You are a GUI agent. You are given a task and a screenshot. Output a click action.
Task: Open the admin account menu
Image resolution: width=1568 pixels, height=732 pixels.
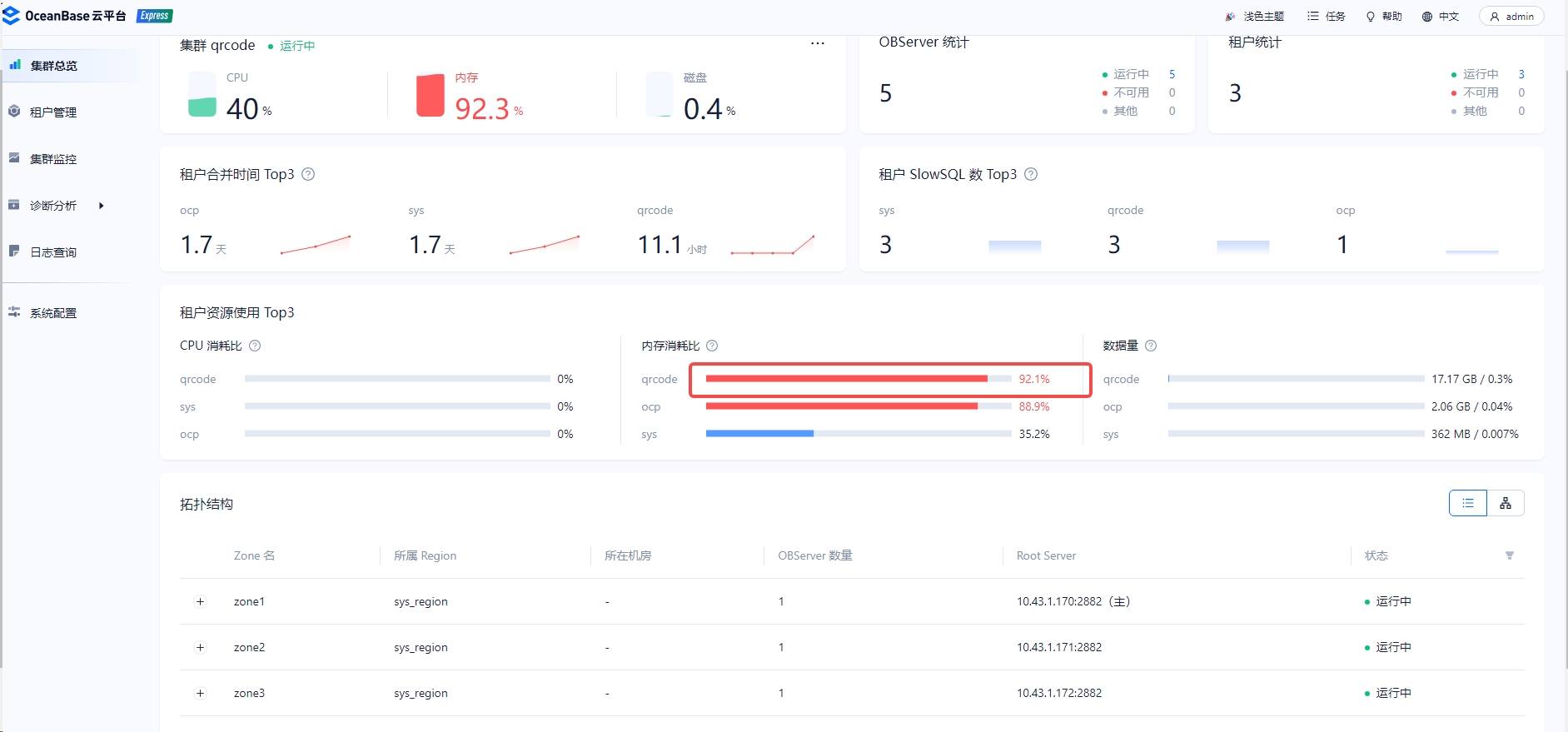1511,17
